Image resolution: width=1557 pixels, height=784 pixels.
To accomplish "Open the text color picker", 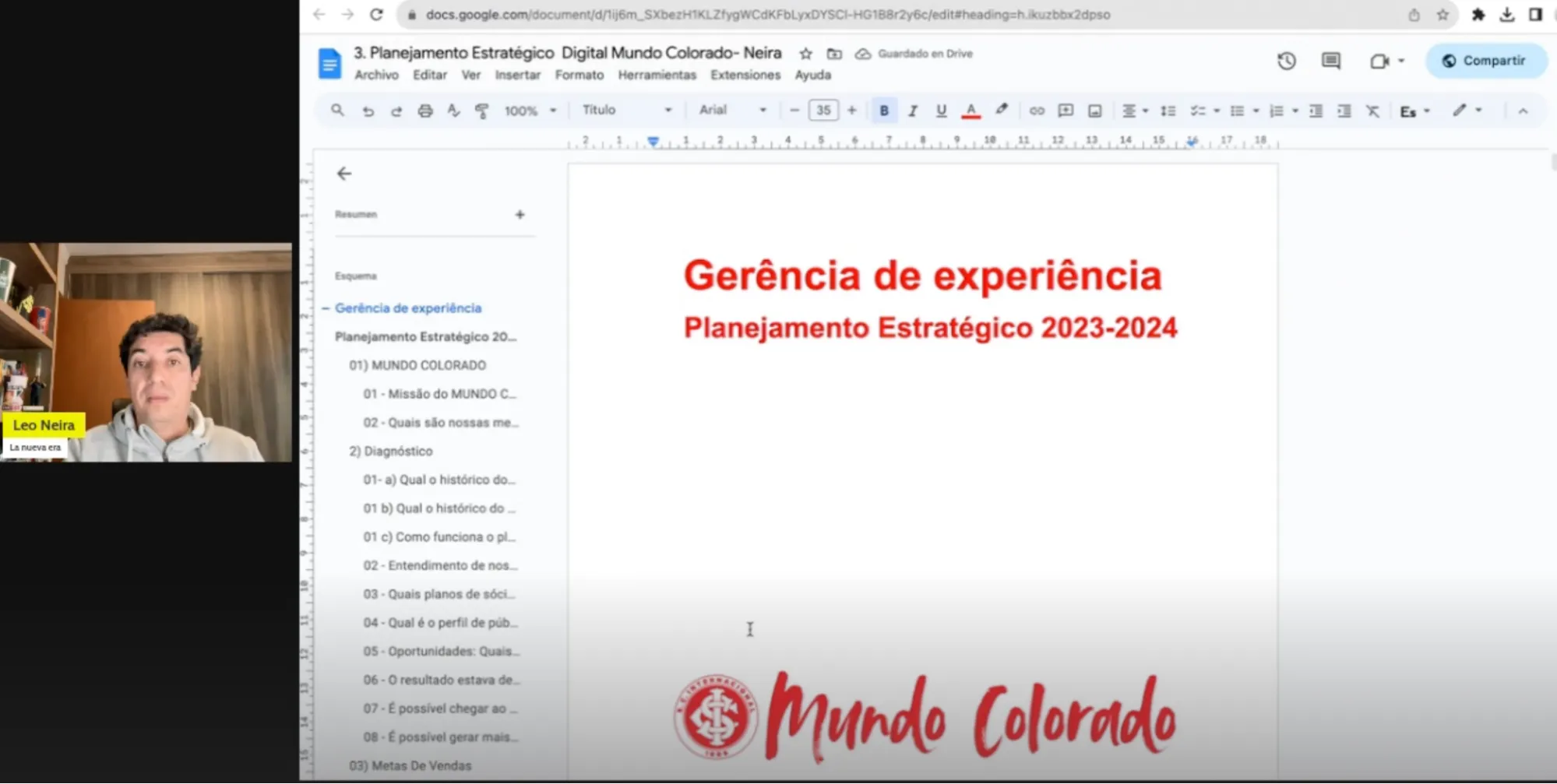I will coord(971,110).
